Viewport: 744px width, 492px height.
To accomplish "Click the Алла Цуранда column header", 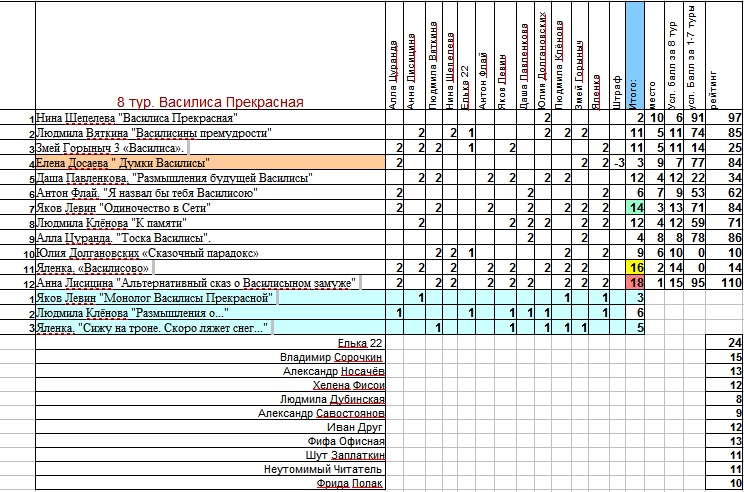I will (394, 56).
